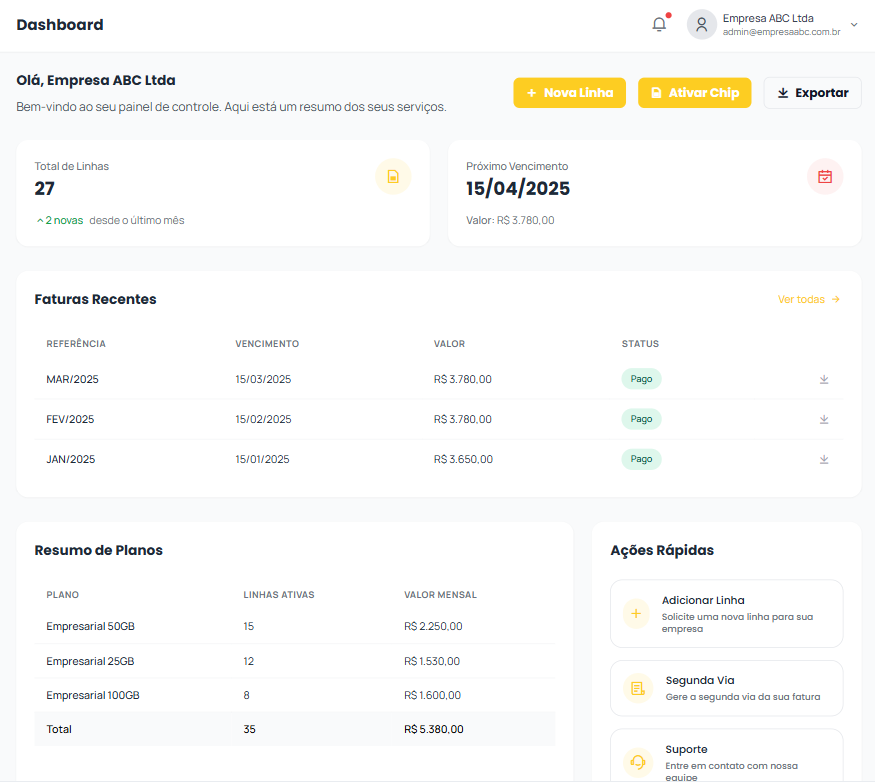Click the Exportar button
The width and height of the screenshot is (875, 782).
click(812, 93)
